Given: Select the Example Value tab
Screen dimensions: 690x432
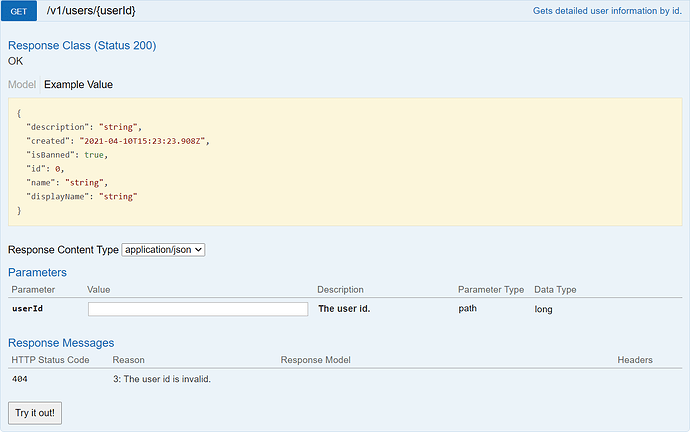Looking at the screenshot, I should 78,84.
